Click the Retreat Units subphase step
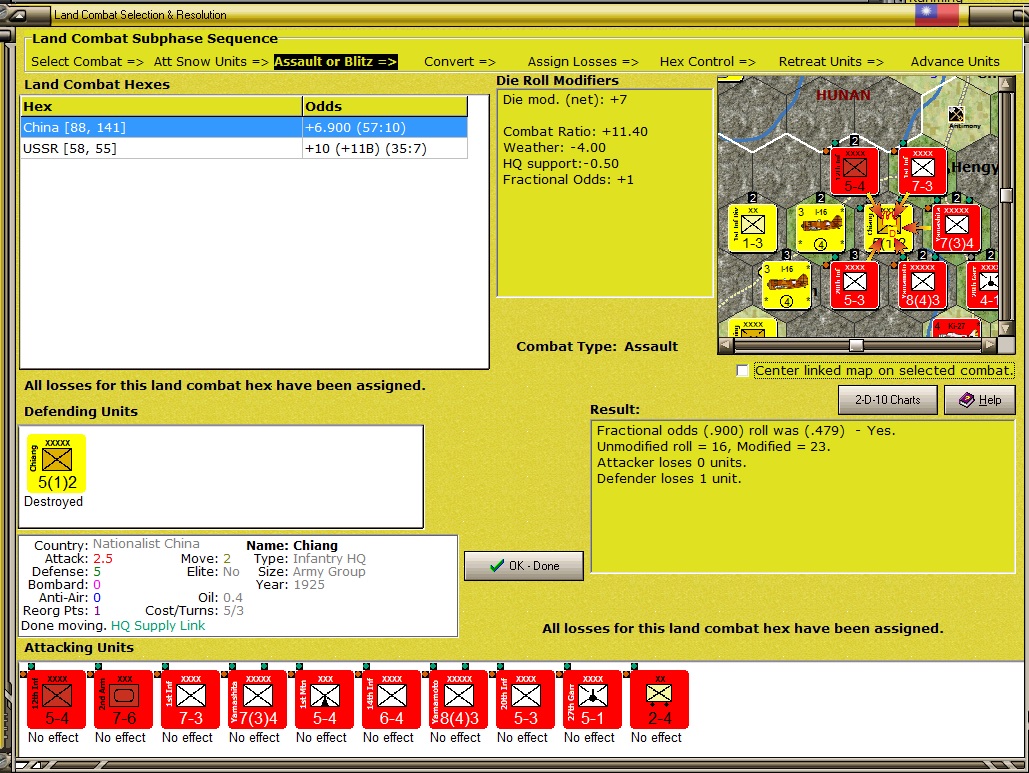 (x=831, y=62)
